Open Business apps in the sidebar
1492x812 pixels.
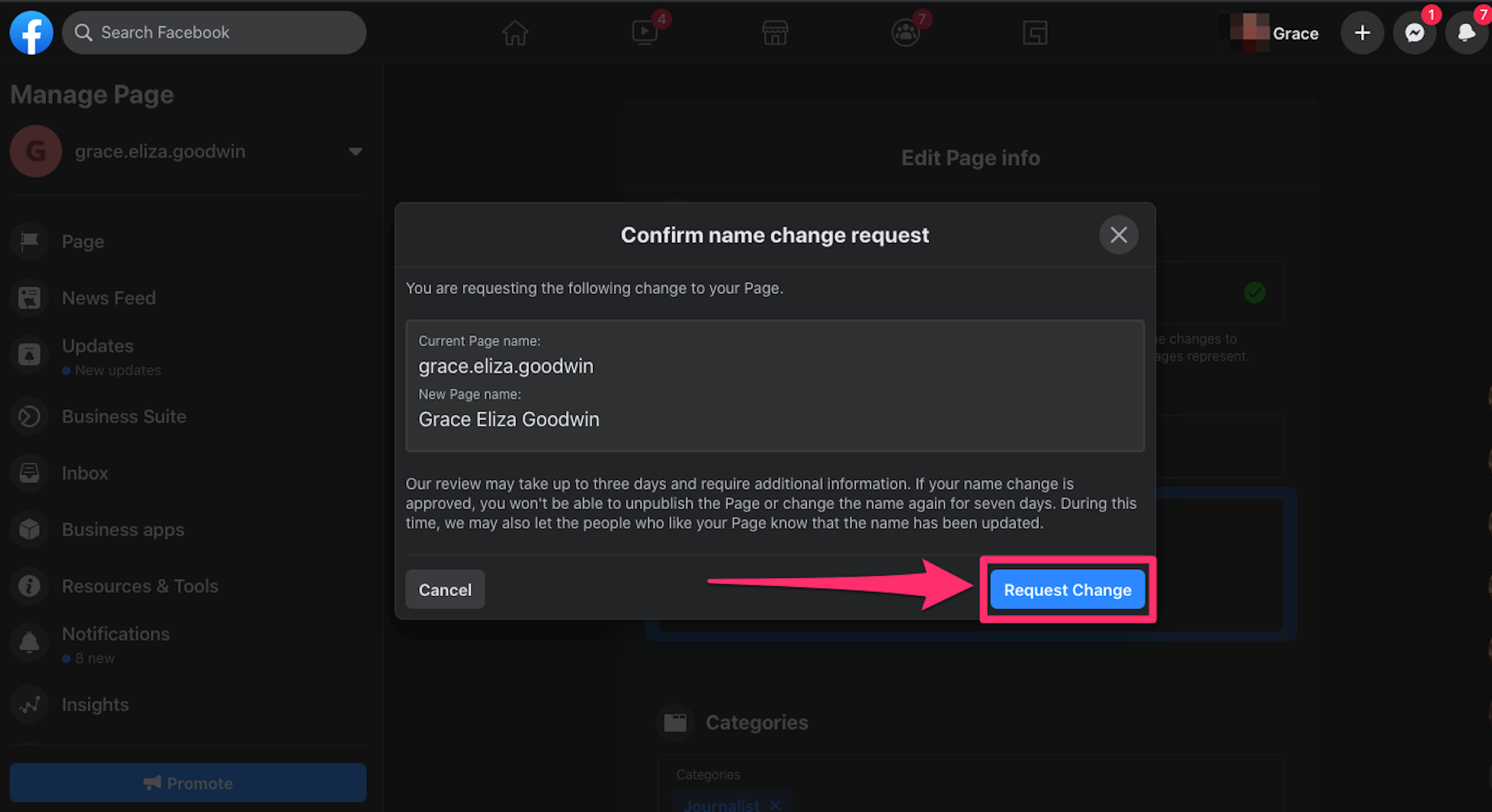tap(188, 529)
